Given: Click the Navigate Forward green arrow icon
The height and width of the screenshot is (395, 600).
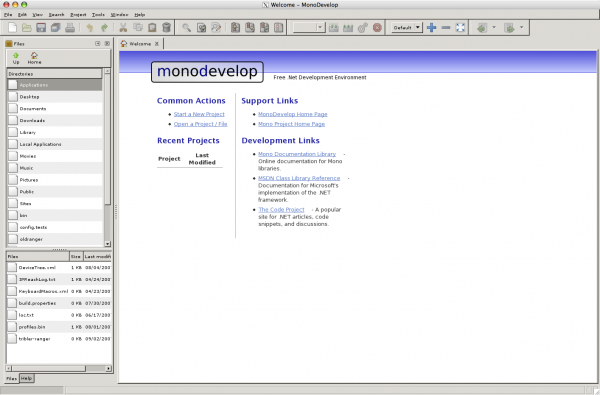Looking at the screenshot, I should point(509,28).
